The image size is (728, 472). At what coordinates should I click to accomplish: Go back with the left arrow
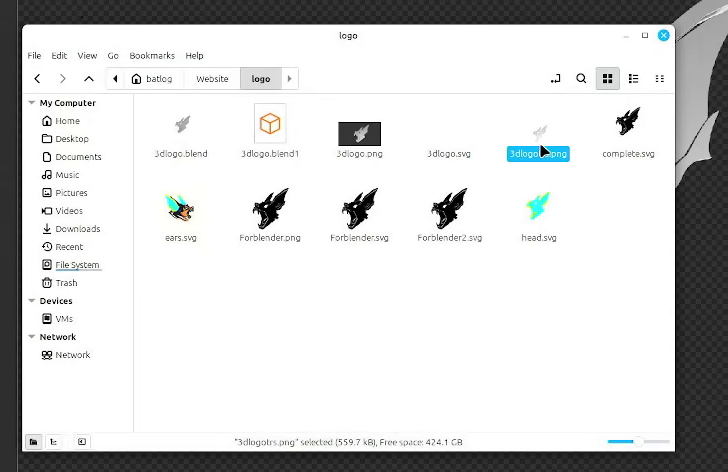(38, 79)
